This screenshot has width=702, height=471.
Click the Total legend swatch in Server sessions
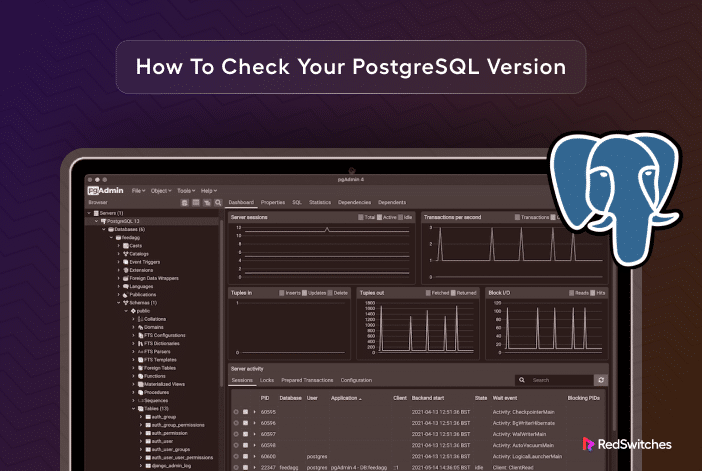(x=360, y=217)
